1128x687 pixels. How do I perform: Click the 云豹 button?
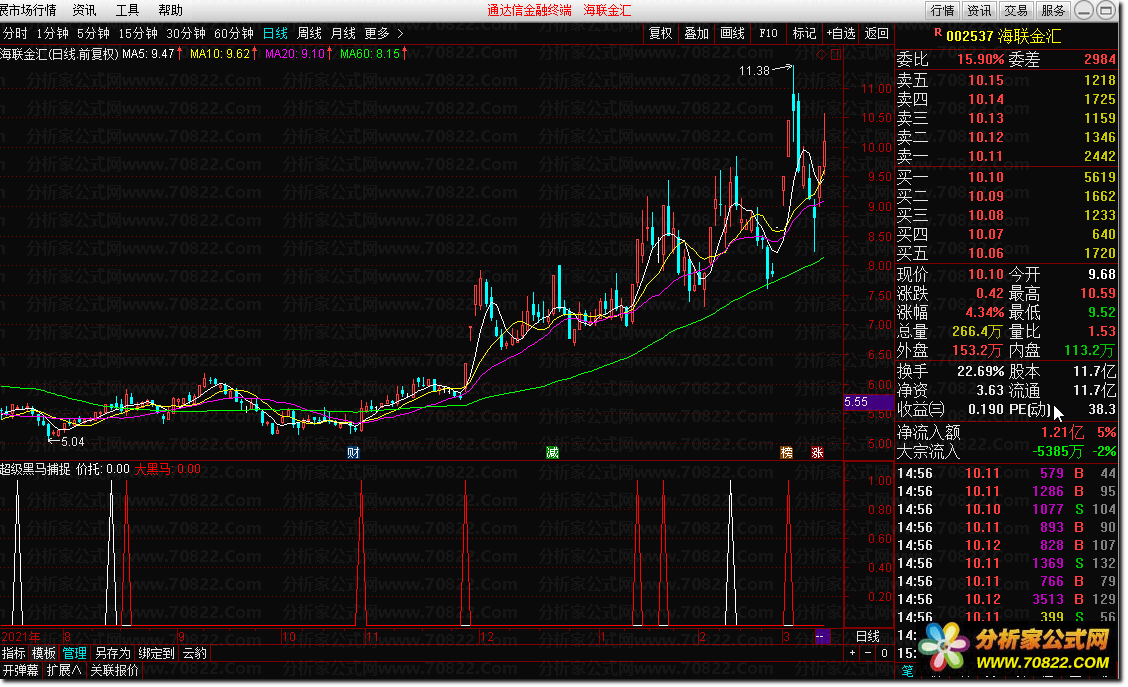[x=195, y=653]
